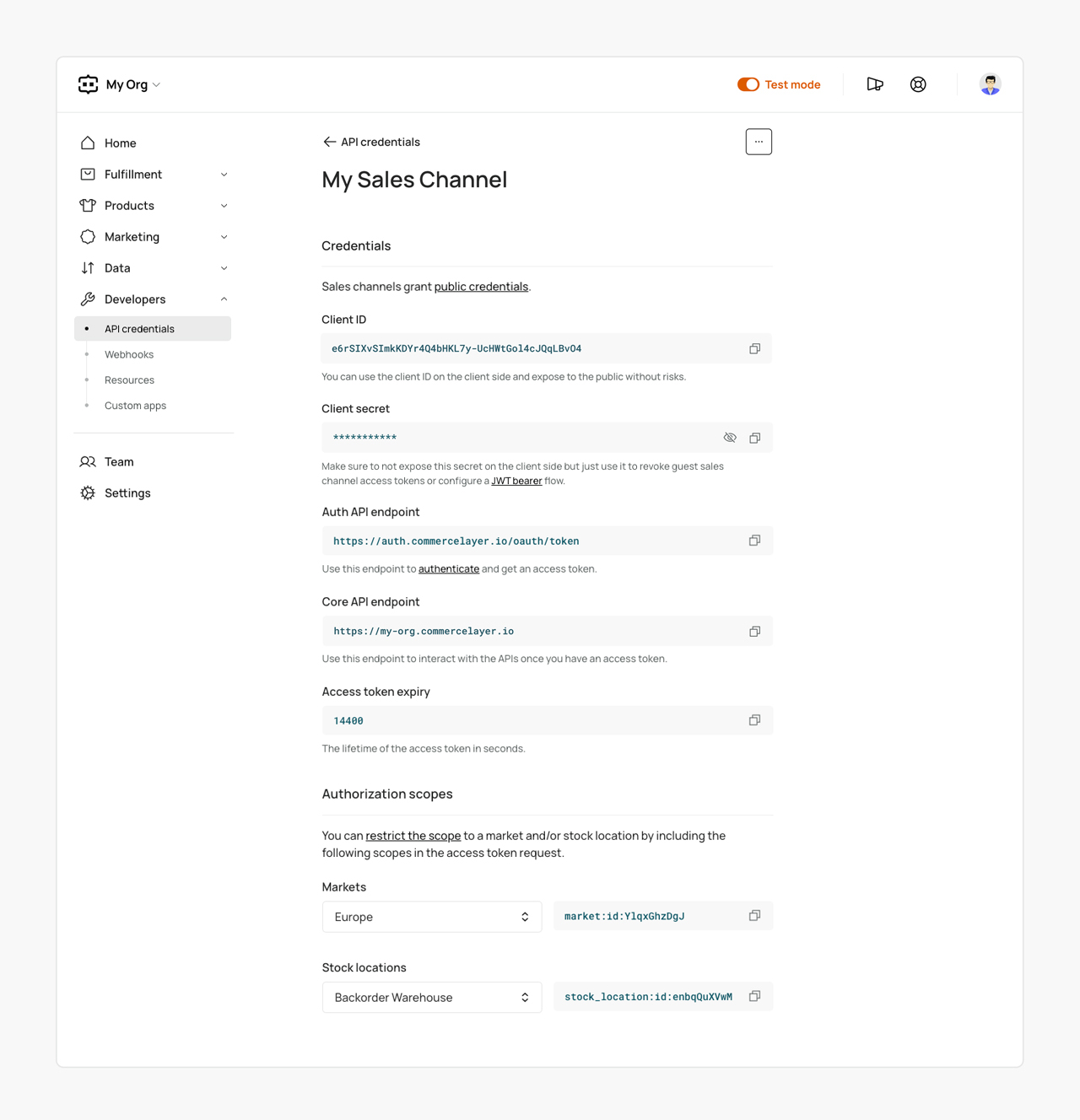Copy the market scope ID
Image resolution: width=1080 pixels, height=1120 pixels.
click(x=754, y=916)
